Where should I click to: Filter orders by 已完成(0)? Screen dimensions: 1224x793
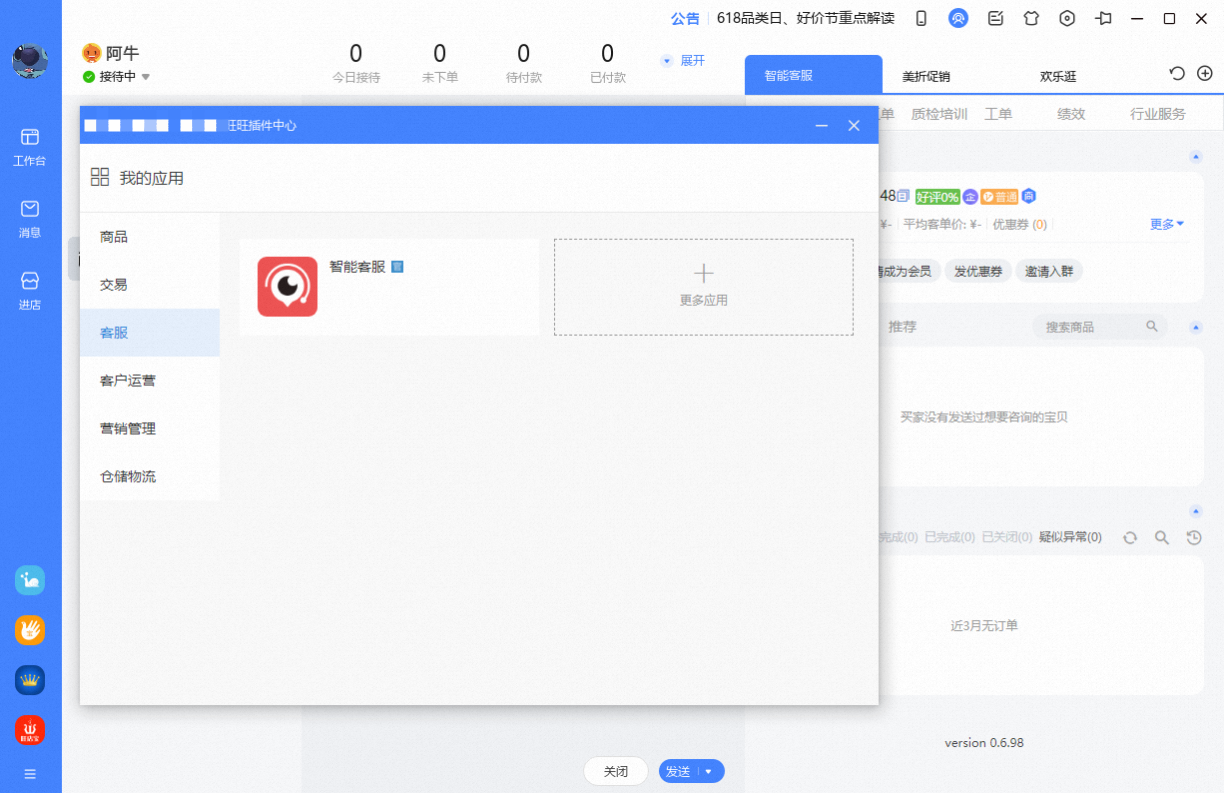[950, 537]
